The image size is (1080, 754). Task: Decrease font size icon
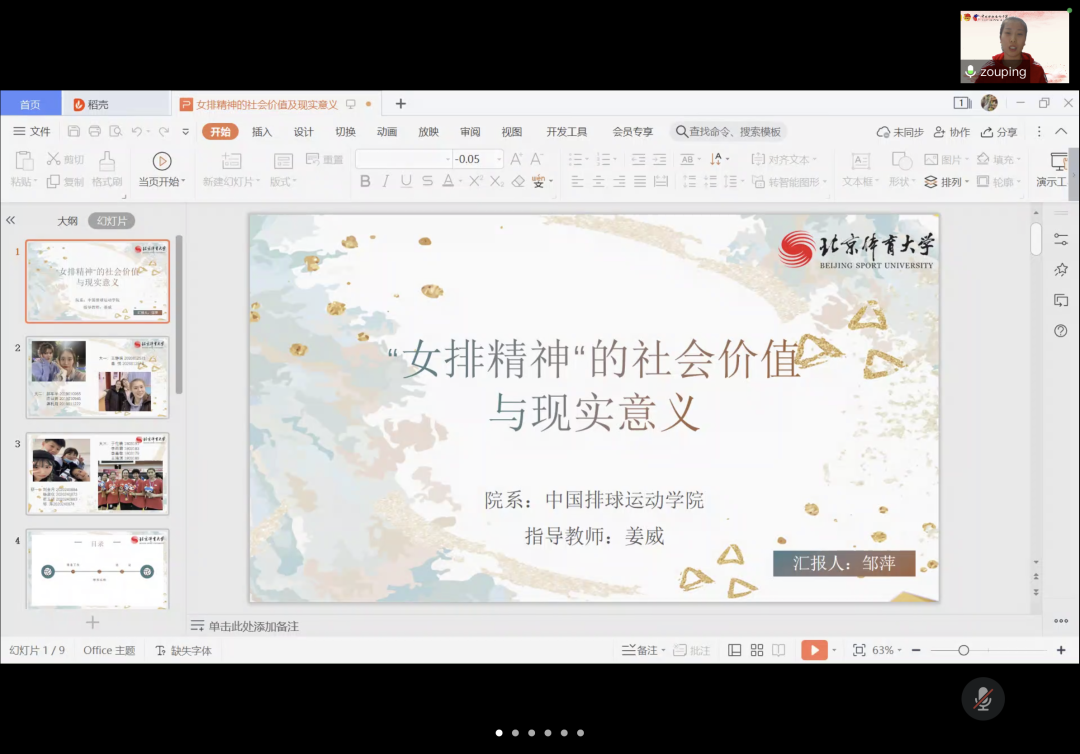click(x=537, y=159)
